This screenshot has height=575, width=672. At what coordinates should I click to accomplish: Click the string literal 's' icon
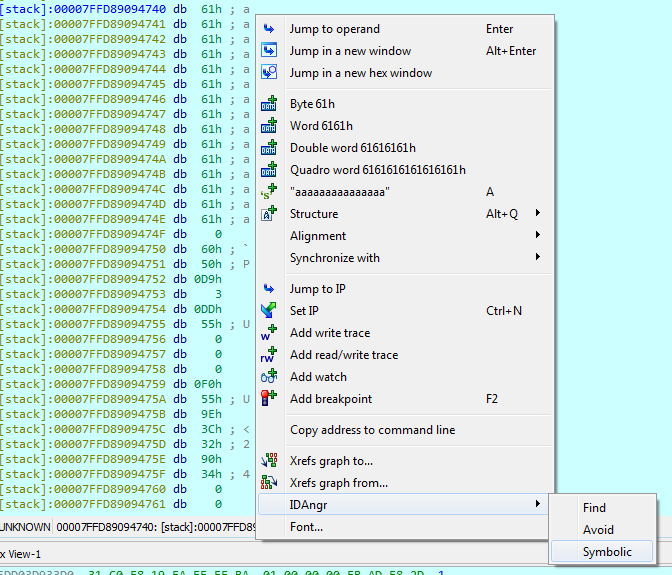coord(269,192)
